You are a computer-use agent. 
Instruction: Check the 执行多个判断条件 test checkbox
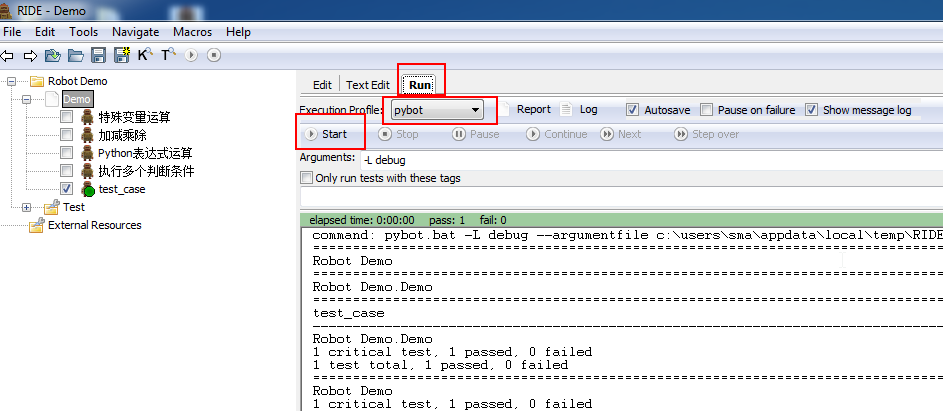coord(67,171)
